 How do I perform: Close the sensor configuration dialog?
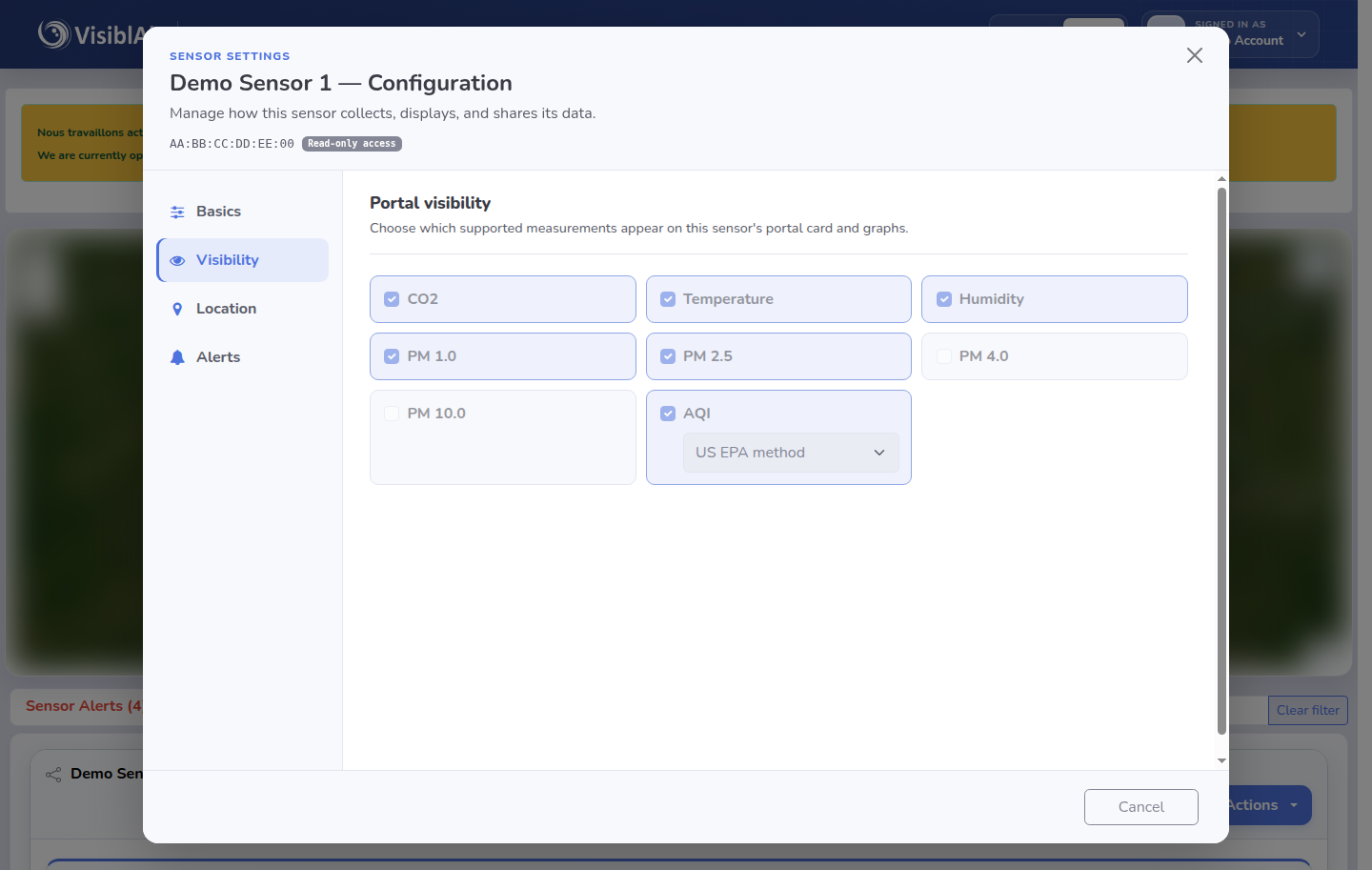click(x=1195, y=55)
